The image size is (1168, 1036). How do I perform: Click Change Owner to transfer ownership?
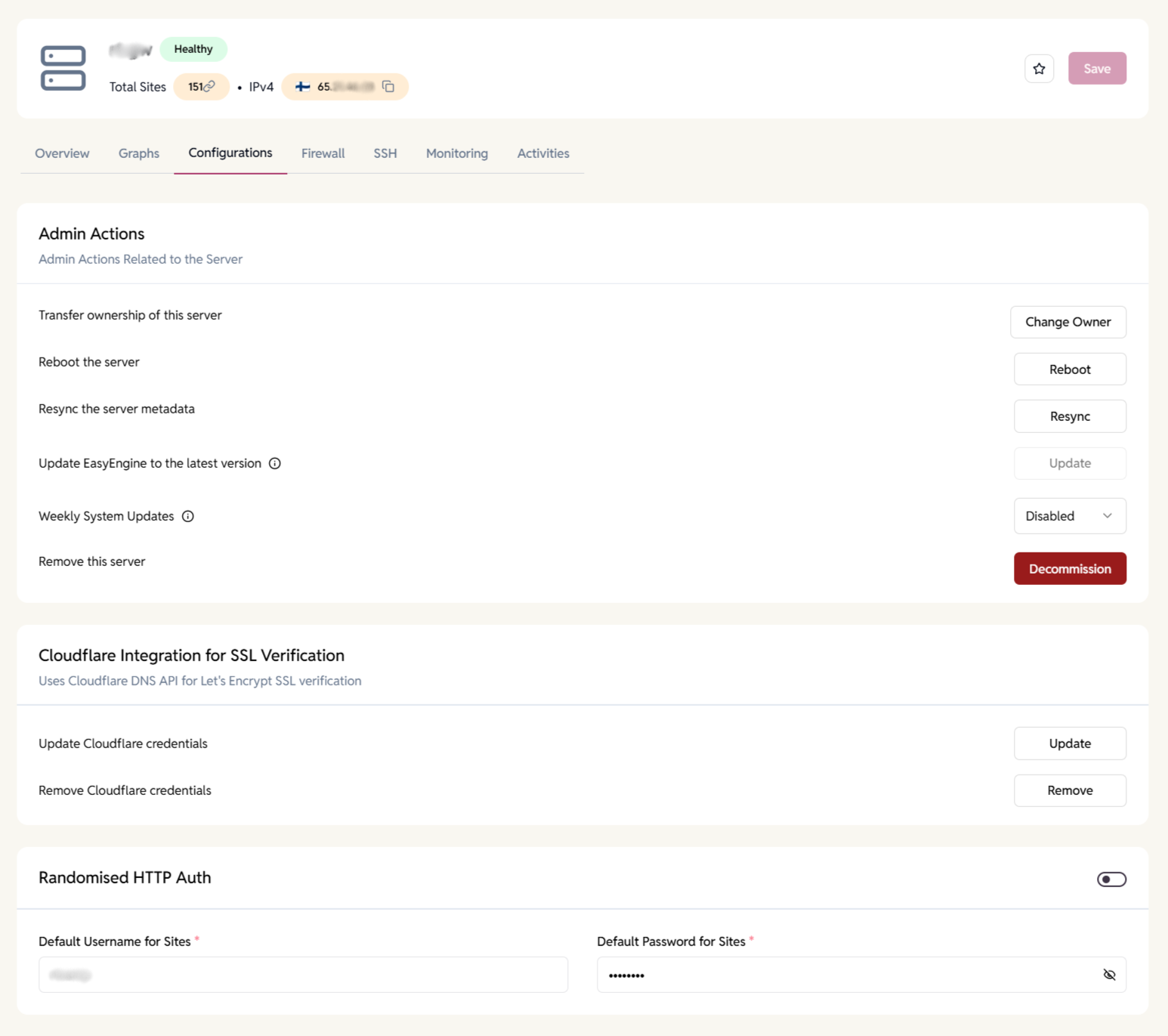(1068, 322)
